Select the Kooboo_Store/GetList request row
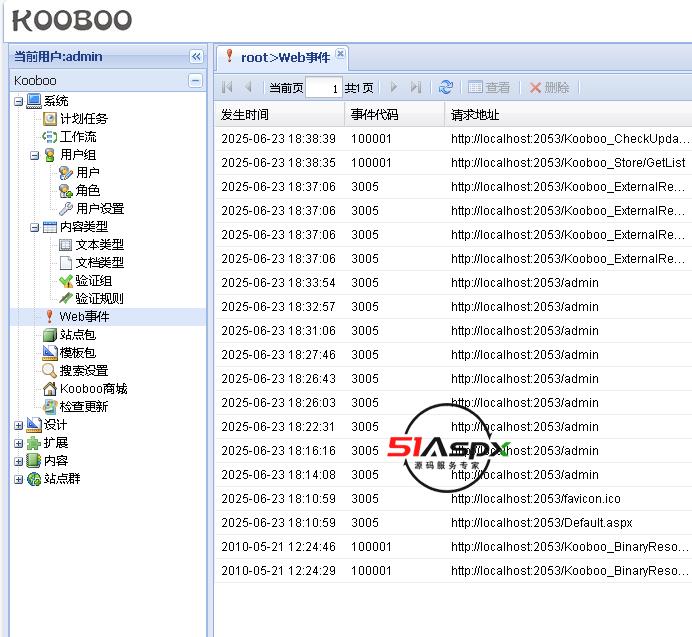The height and width of the screenshot is (637, 692). 453,163
